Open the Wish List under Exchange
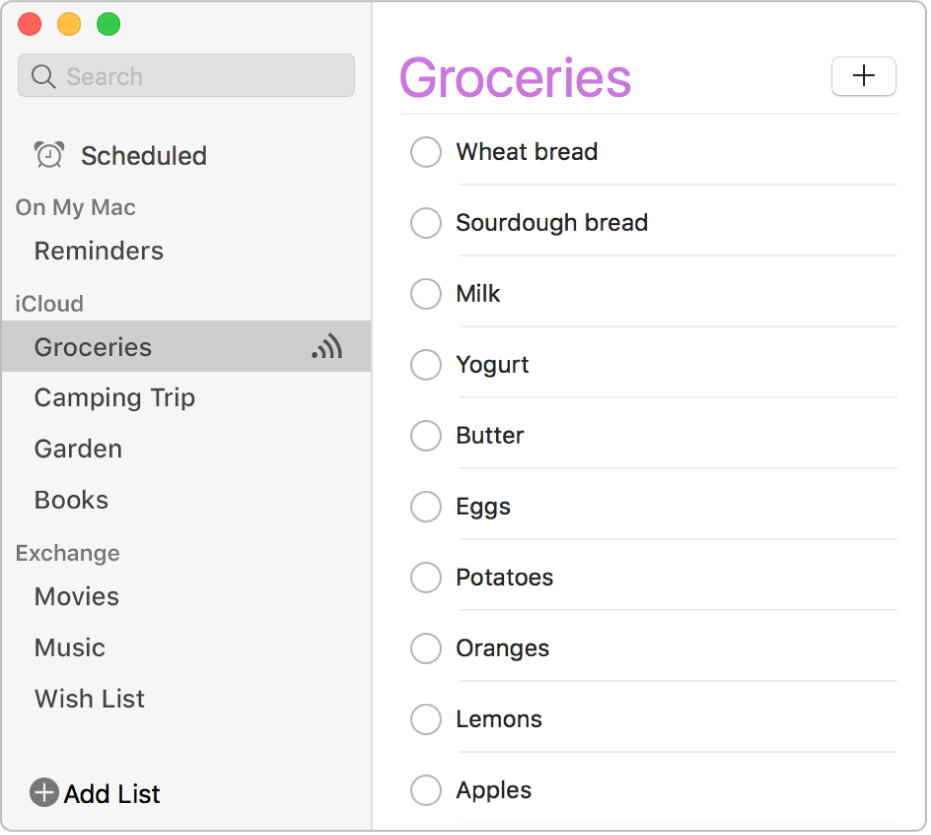 89,698
